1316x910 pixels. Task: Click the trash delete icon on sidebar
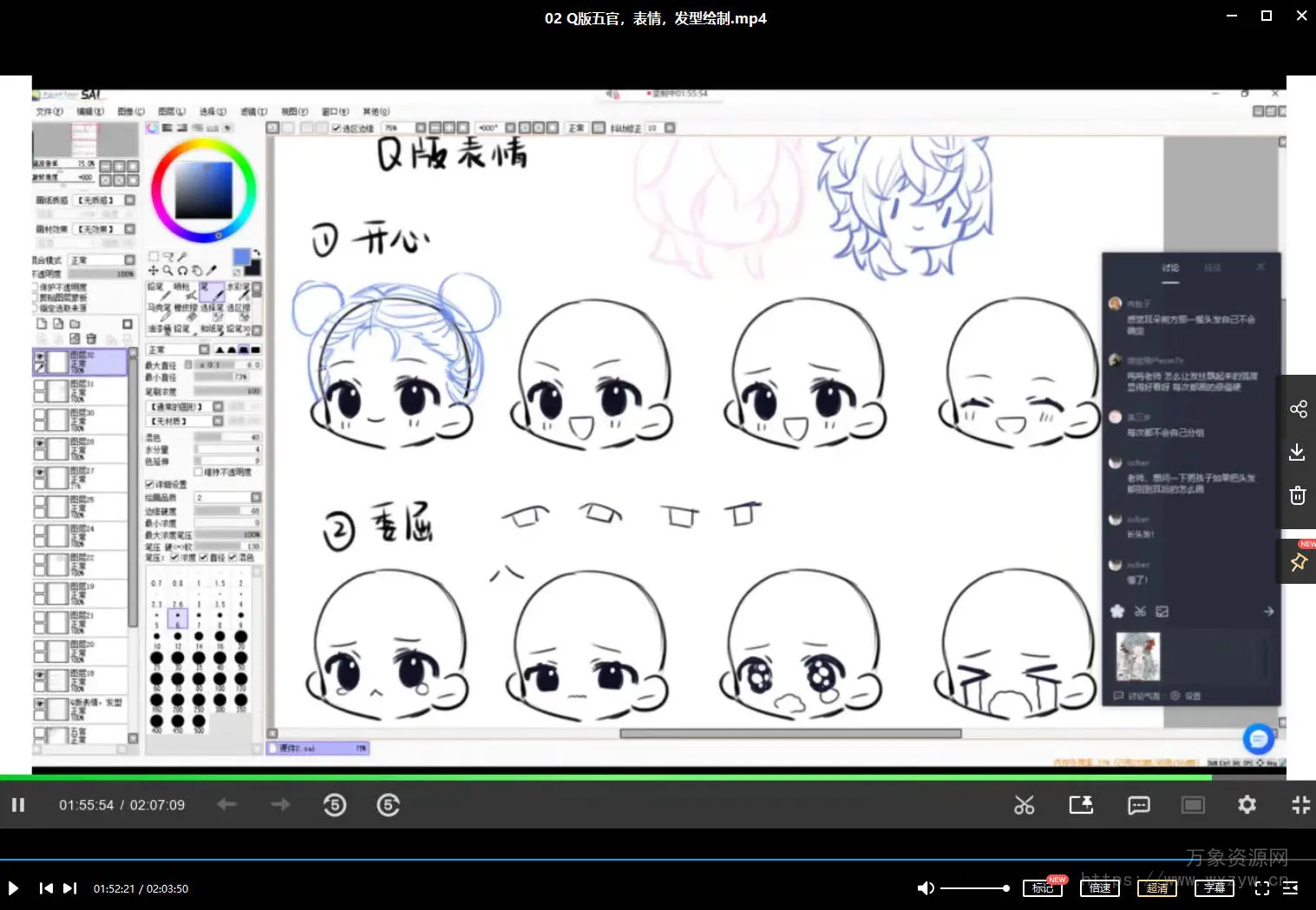pyautogui.click(x=1298, y=495)
